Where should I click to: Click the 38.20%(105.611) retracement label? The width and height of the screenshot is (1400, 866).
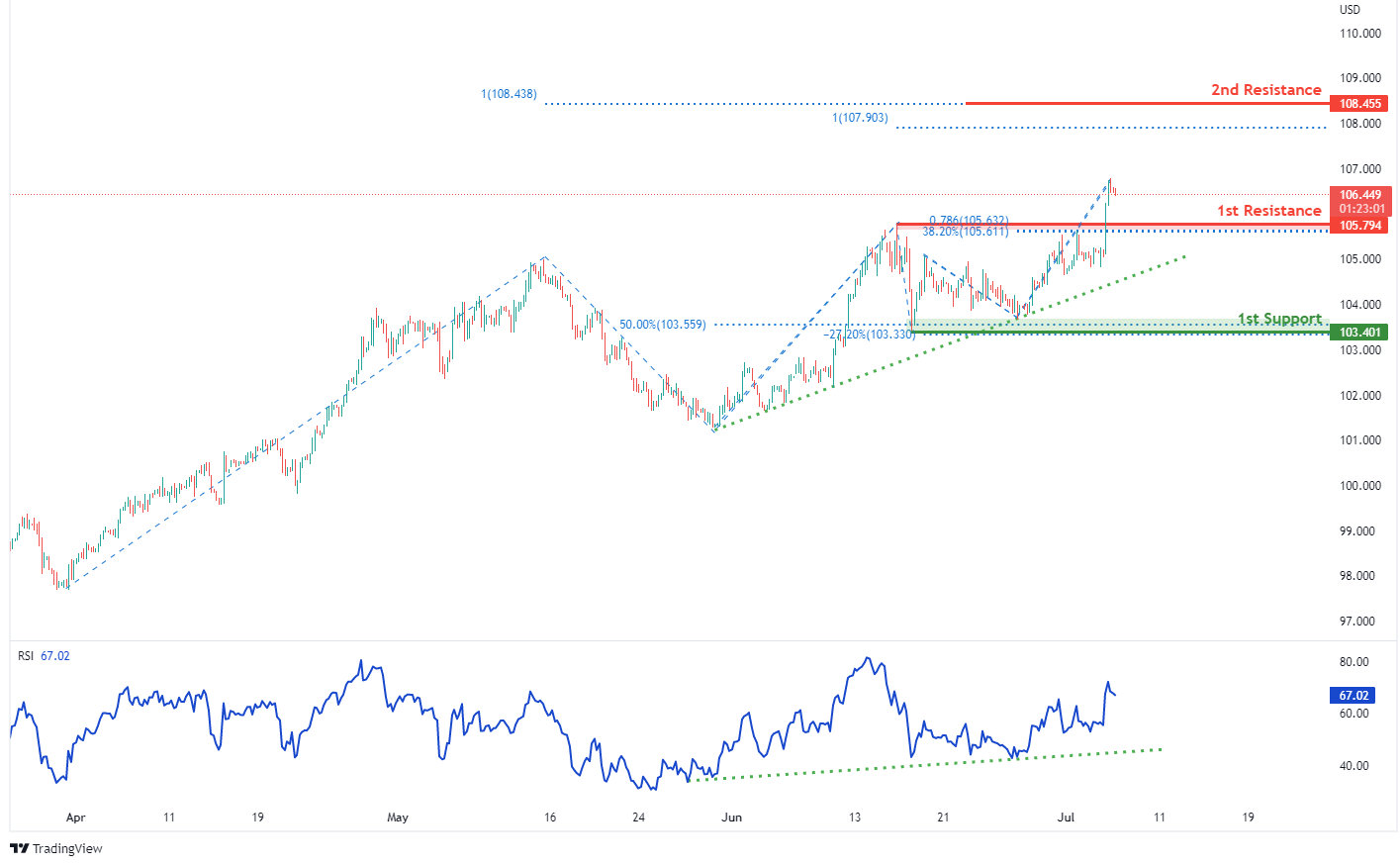coord(965,232)
